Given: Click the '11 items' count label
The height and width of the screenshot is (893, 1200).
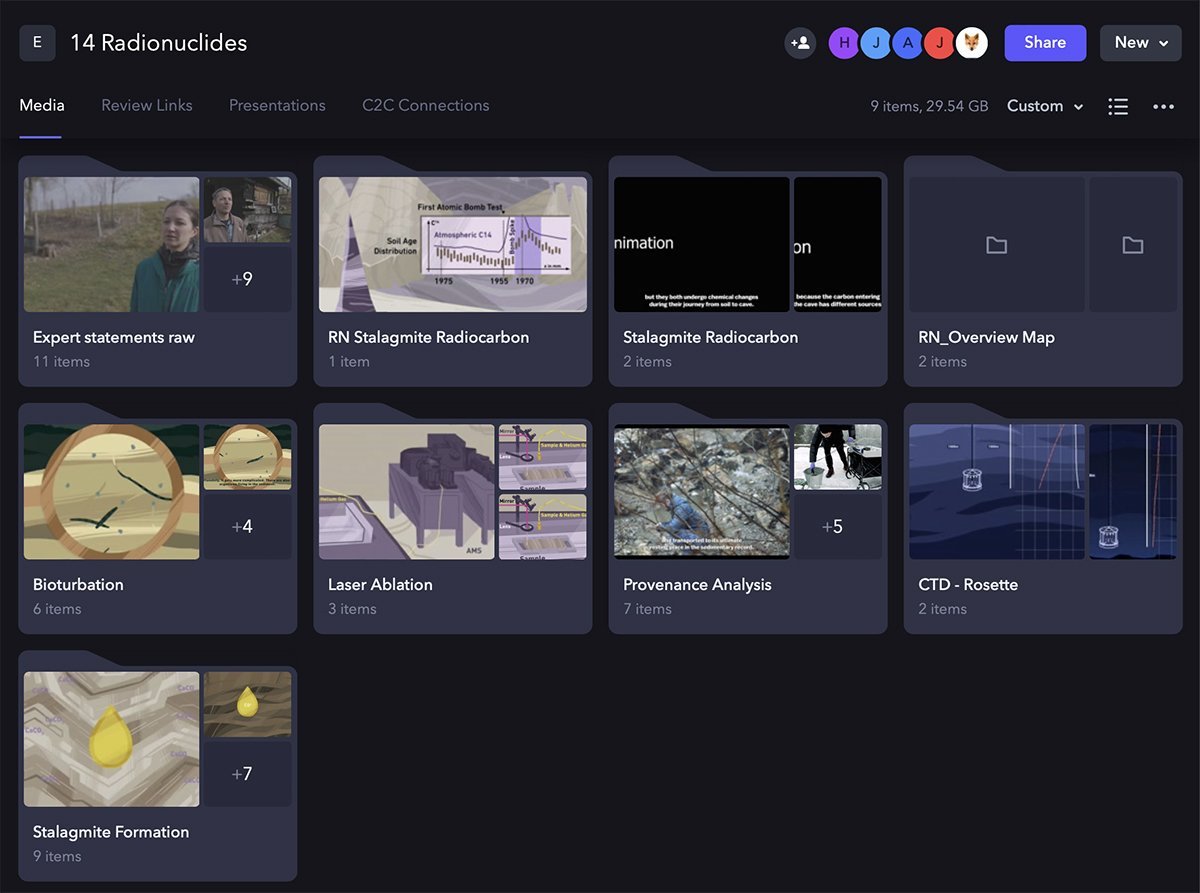Looking at the screenshot, I should [x=61, y=362].
